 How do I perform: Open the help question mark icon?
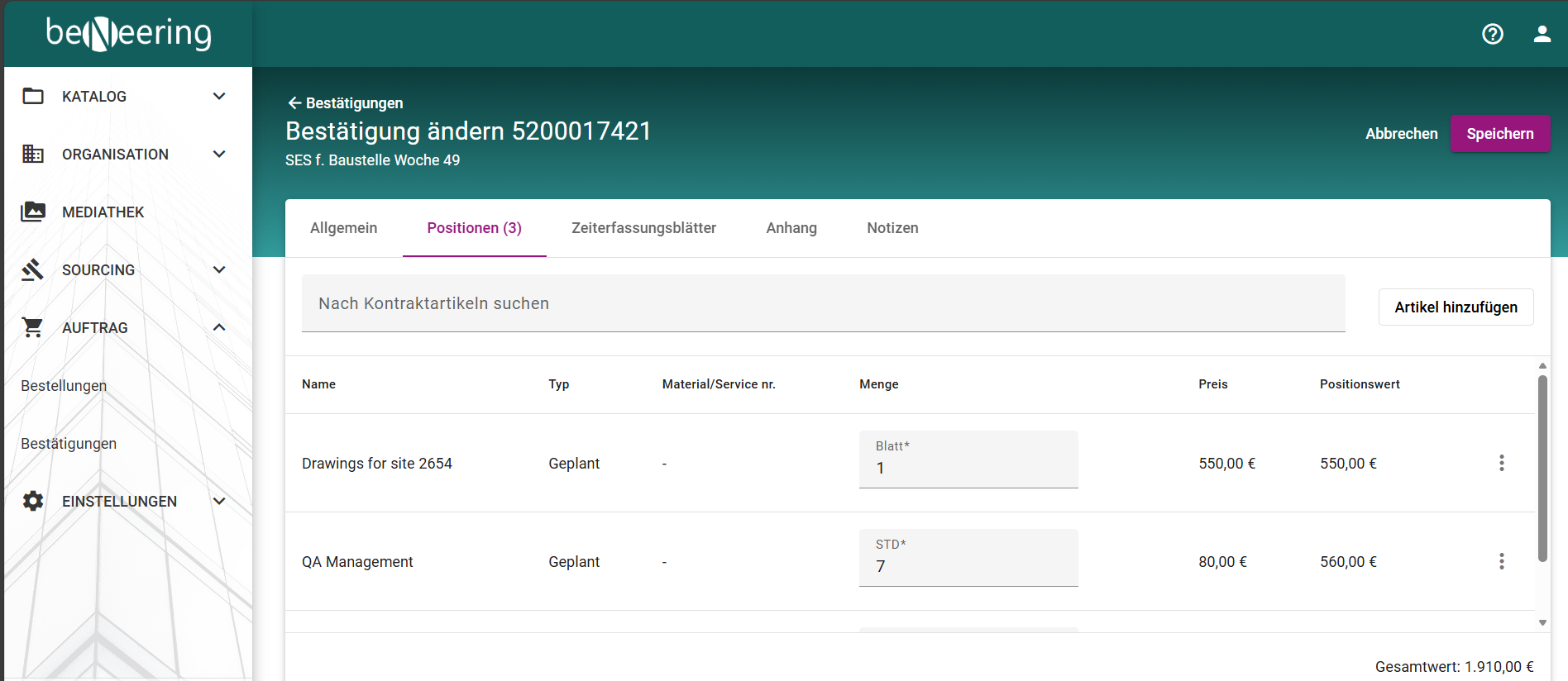[1493, 34]
